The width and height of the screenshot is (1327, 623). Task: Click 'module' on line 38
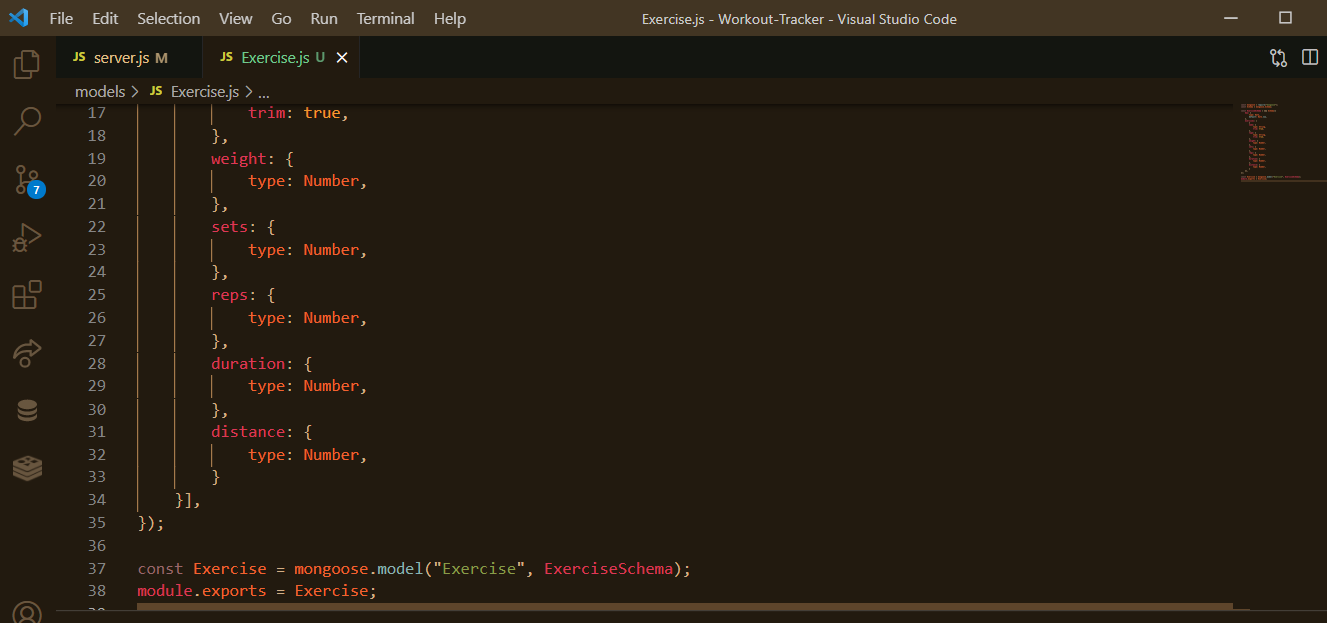click(165, 591)
